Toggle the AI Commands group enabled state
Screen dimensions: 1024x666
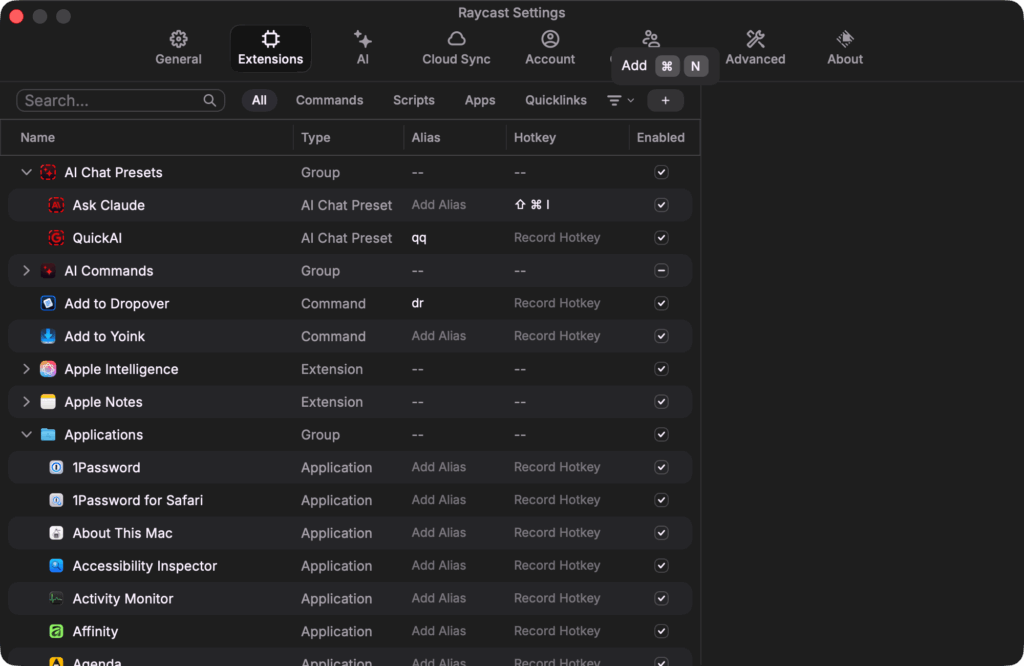point(661,270)
